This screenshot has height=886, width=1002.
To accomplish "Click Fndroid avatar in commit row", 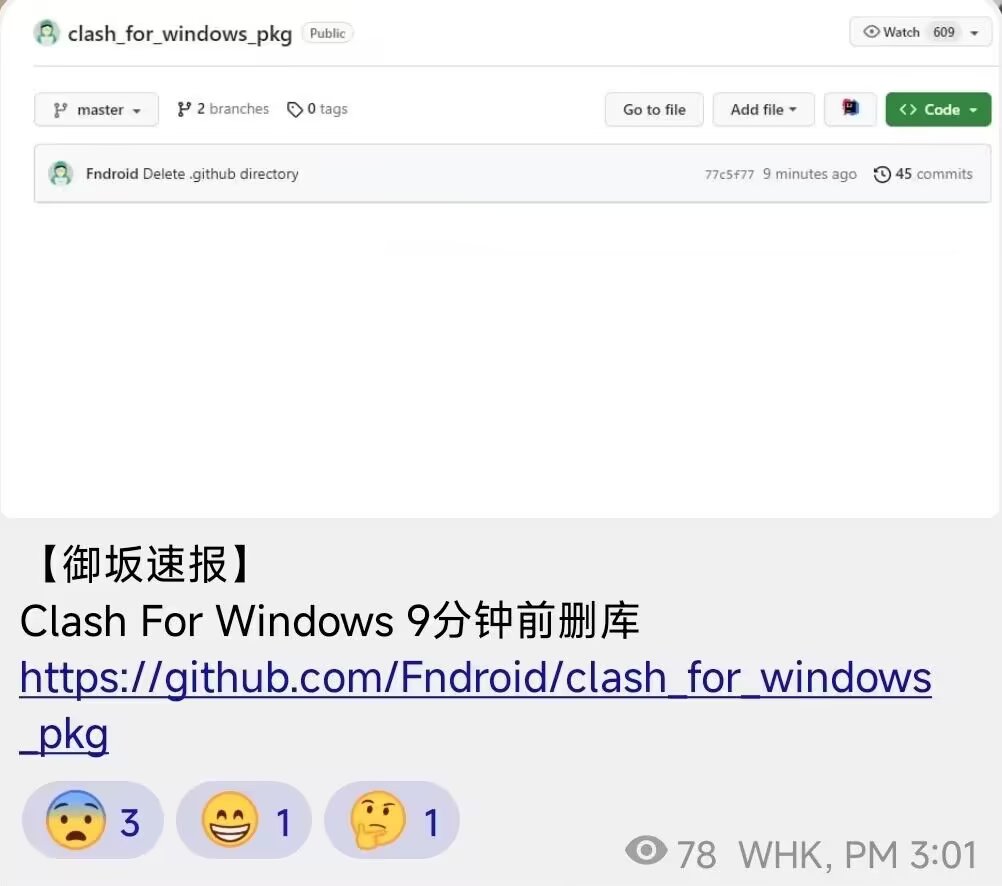I will 61,174.
